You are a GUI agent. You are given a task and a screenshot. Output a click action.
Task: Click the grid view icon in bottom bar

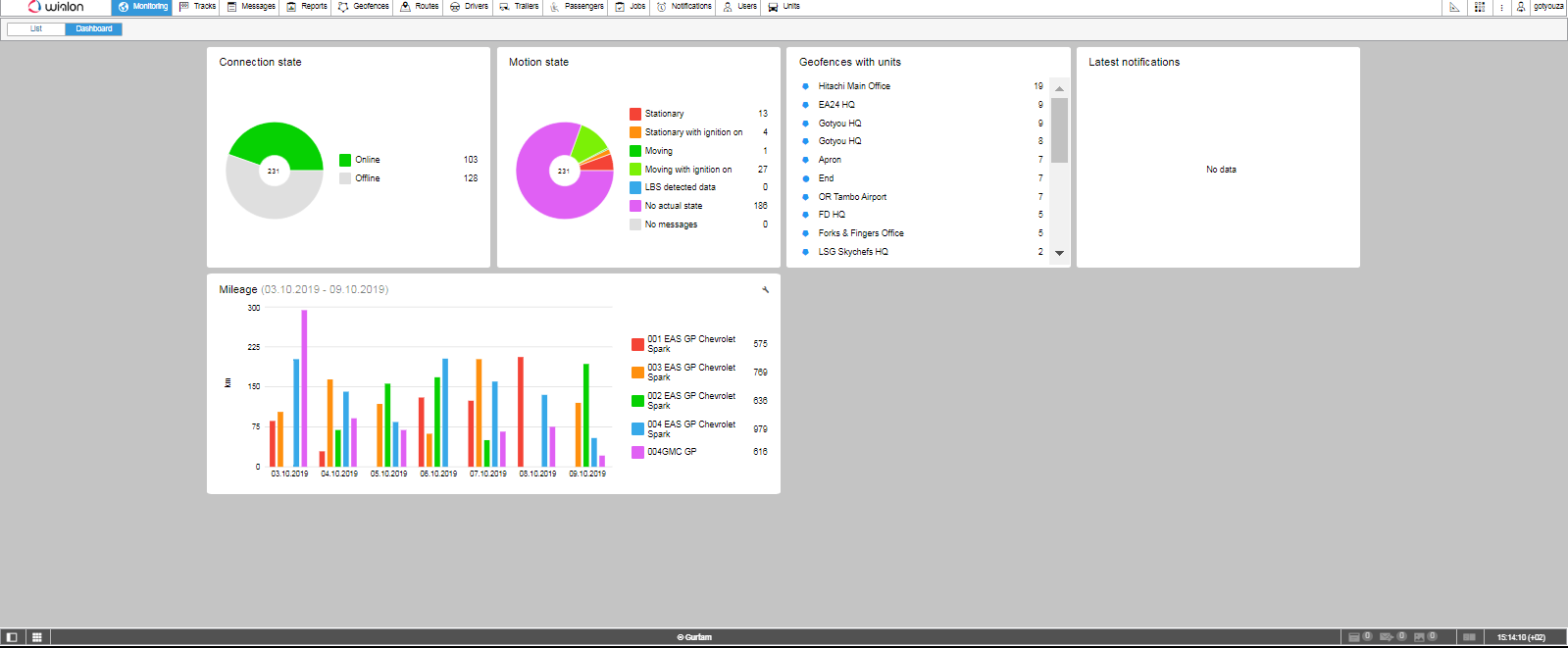[x=37, y=637]
